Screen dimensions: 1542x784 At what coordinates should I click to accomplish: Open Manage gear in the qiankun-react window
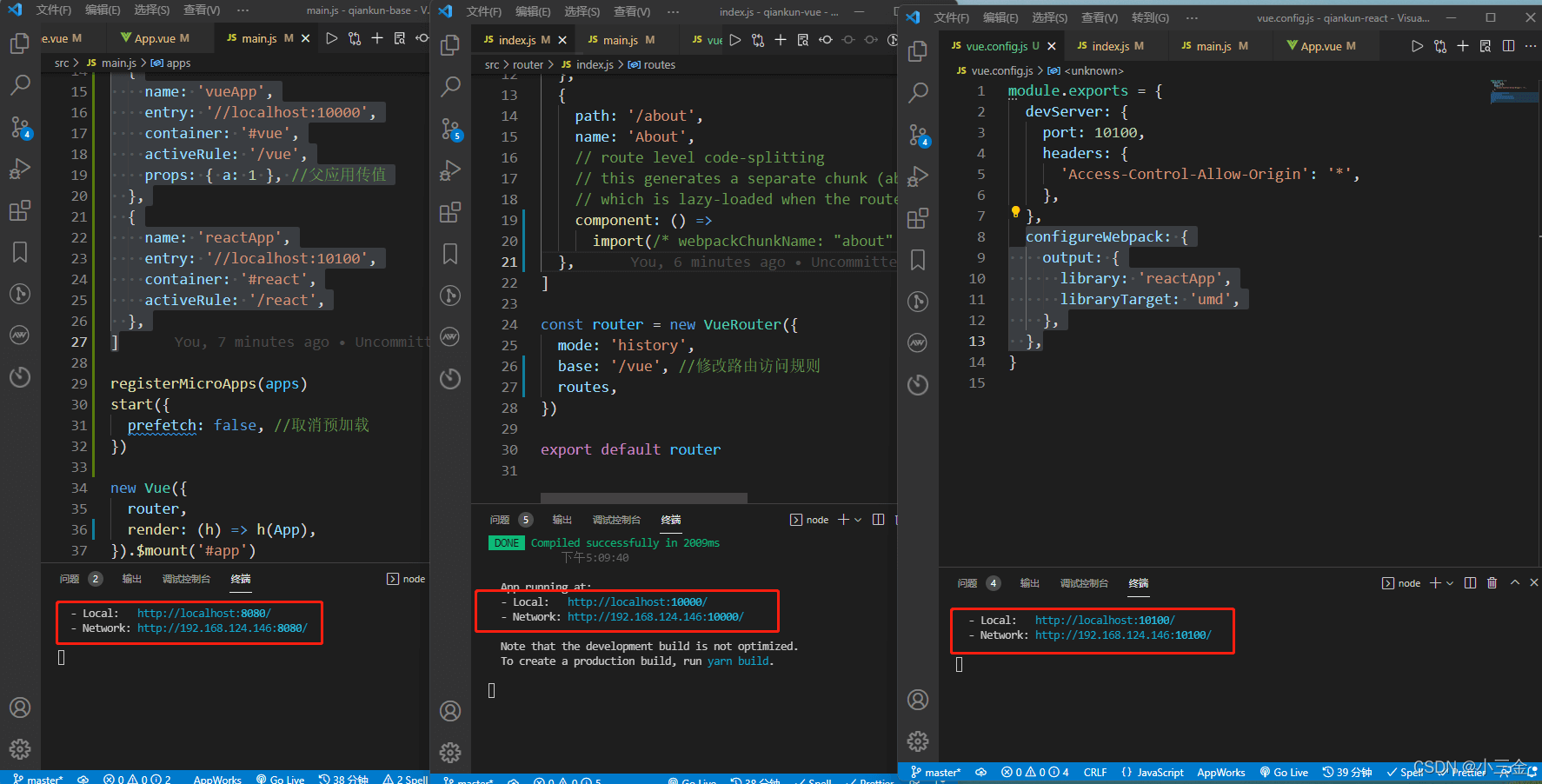pos(918,741)
